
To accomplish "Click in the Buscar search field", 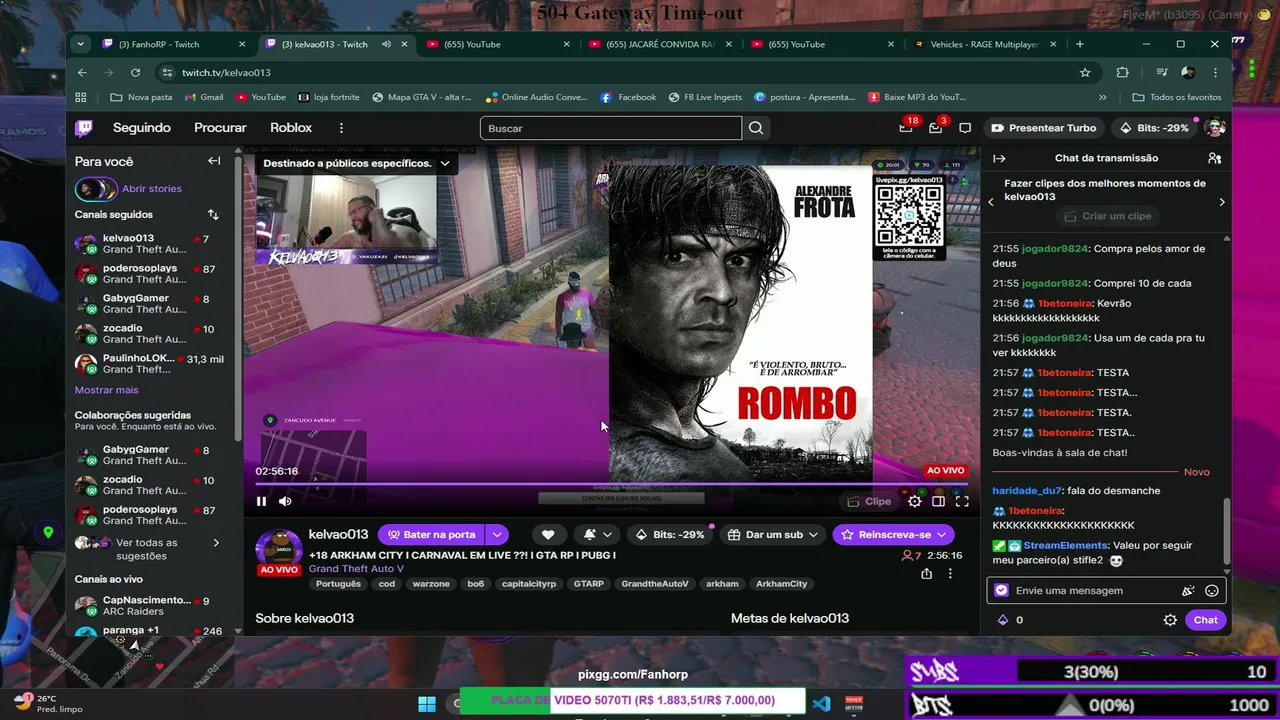I will 611,128.
